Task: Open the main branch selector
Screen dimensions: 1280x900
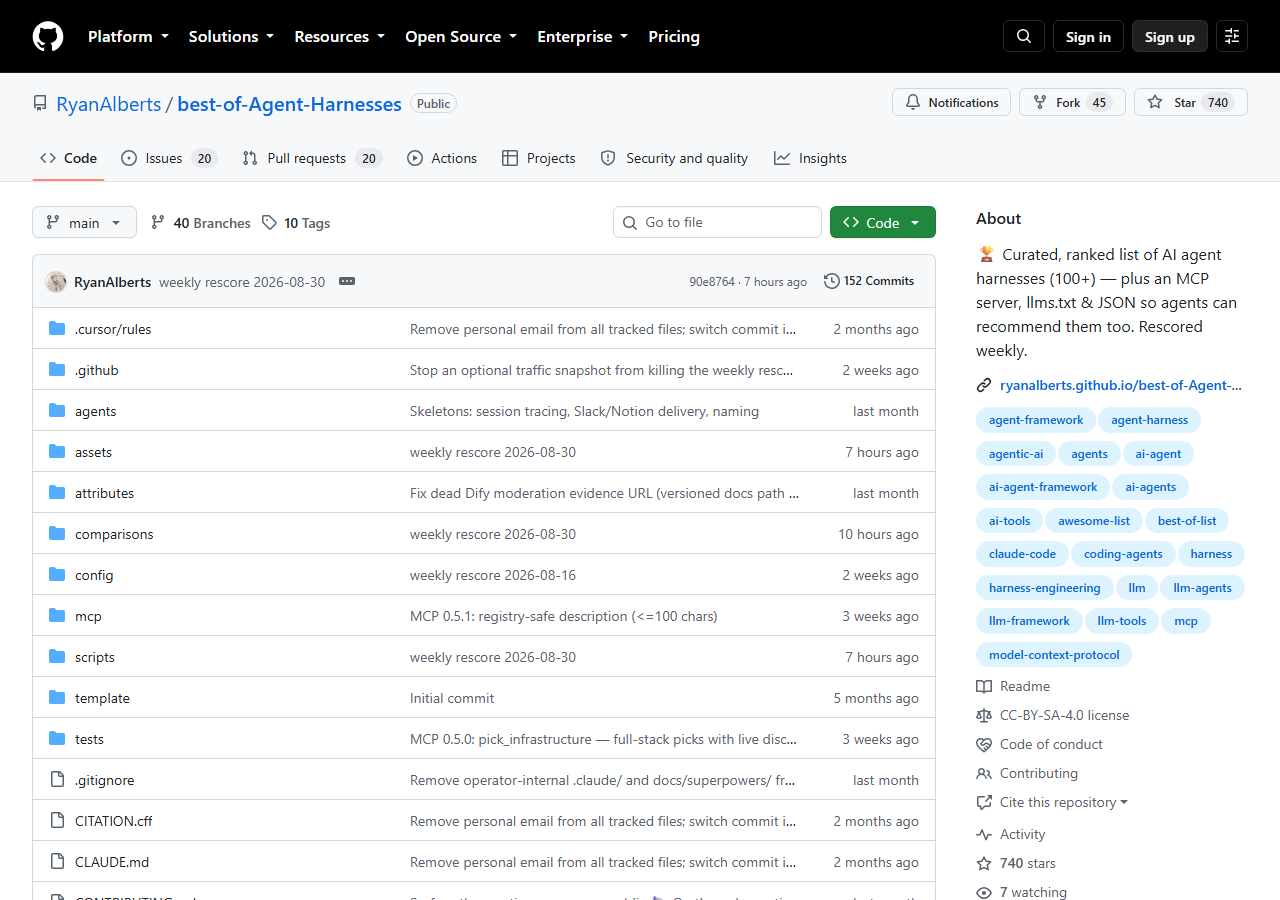Action: click(84, 222)
